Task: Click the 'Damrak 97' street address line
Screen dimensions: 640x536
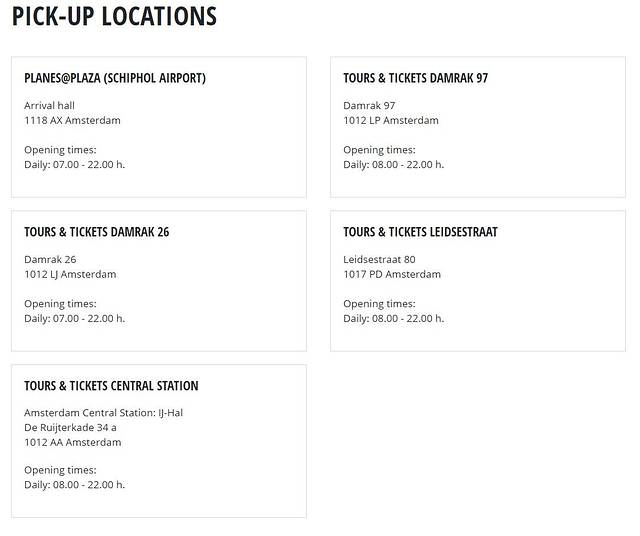Action: [369, 105]
